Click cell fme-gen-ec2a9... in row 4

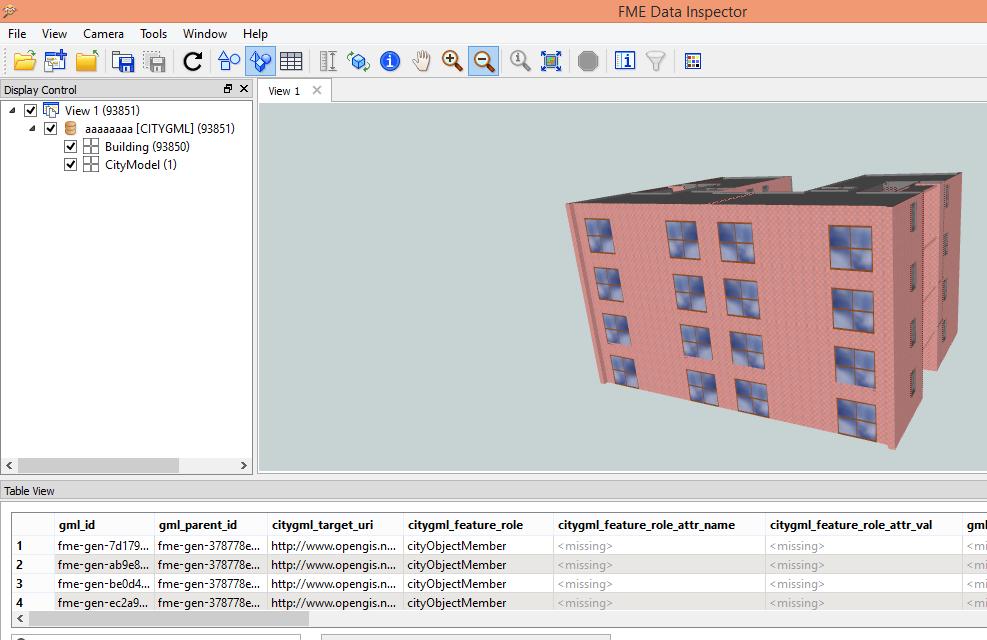(x=104, y=602)
